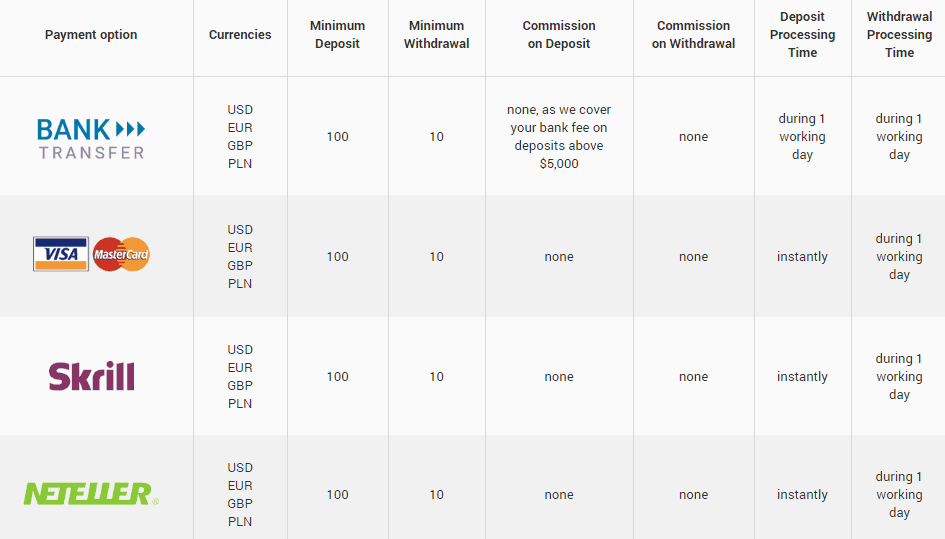Click Bank Transfer's deposit processing time
This screenshot has width=945, height=539.
(x=802, y=137)
